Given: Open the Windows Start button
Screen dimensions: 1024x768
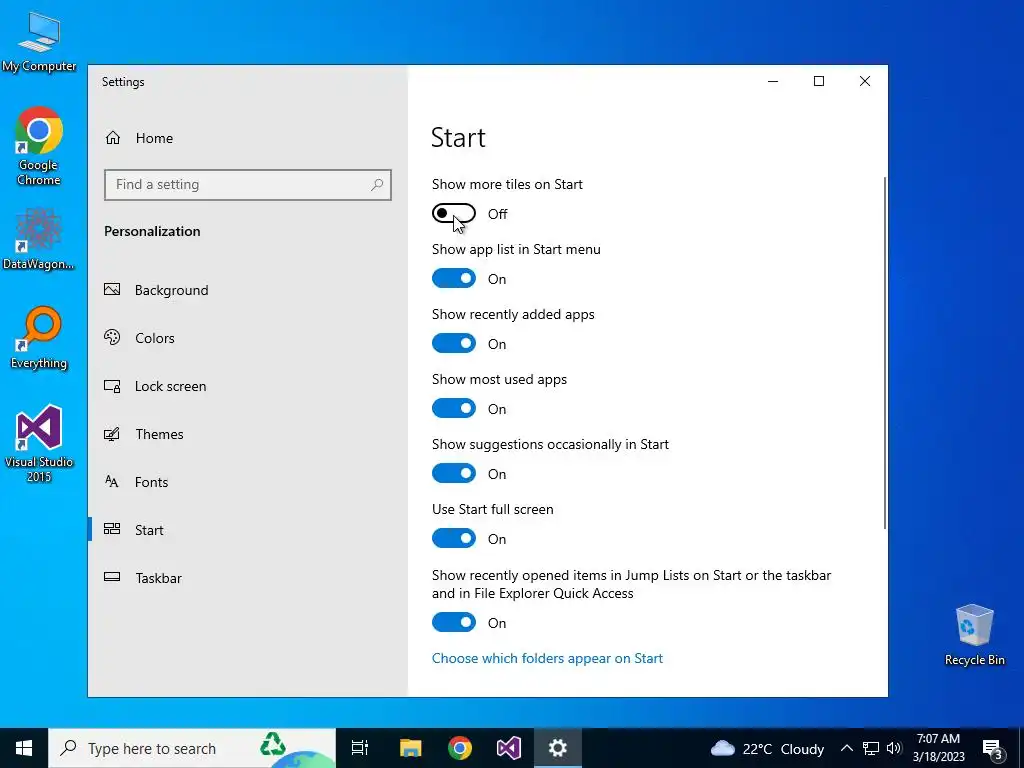Looking at the screenshot, I should point(24,748).
